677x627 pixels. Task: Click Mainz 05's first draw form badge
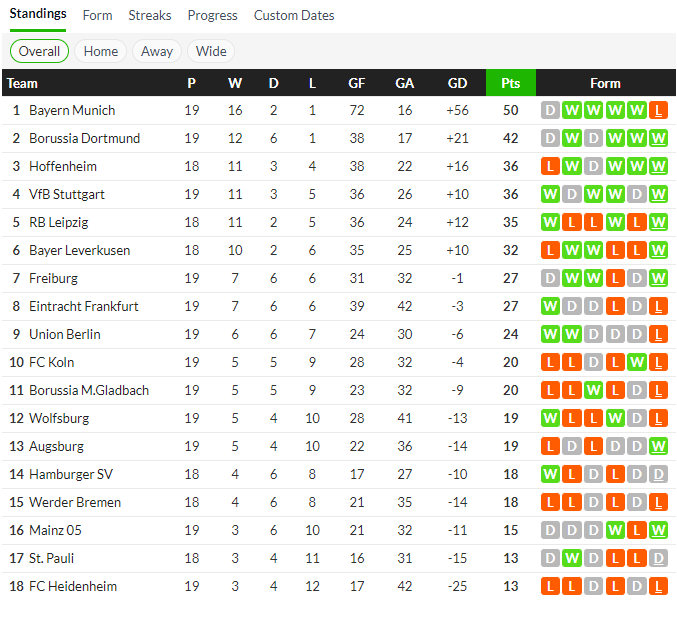[x=550, y=530]
